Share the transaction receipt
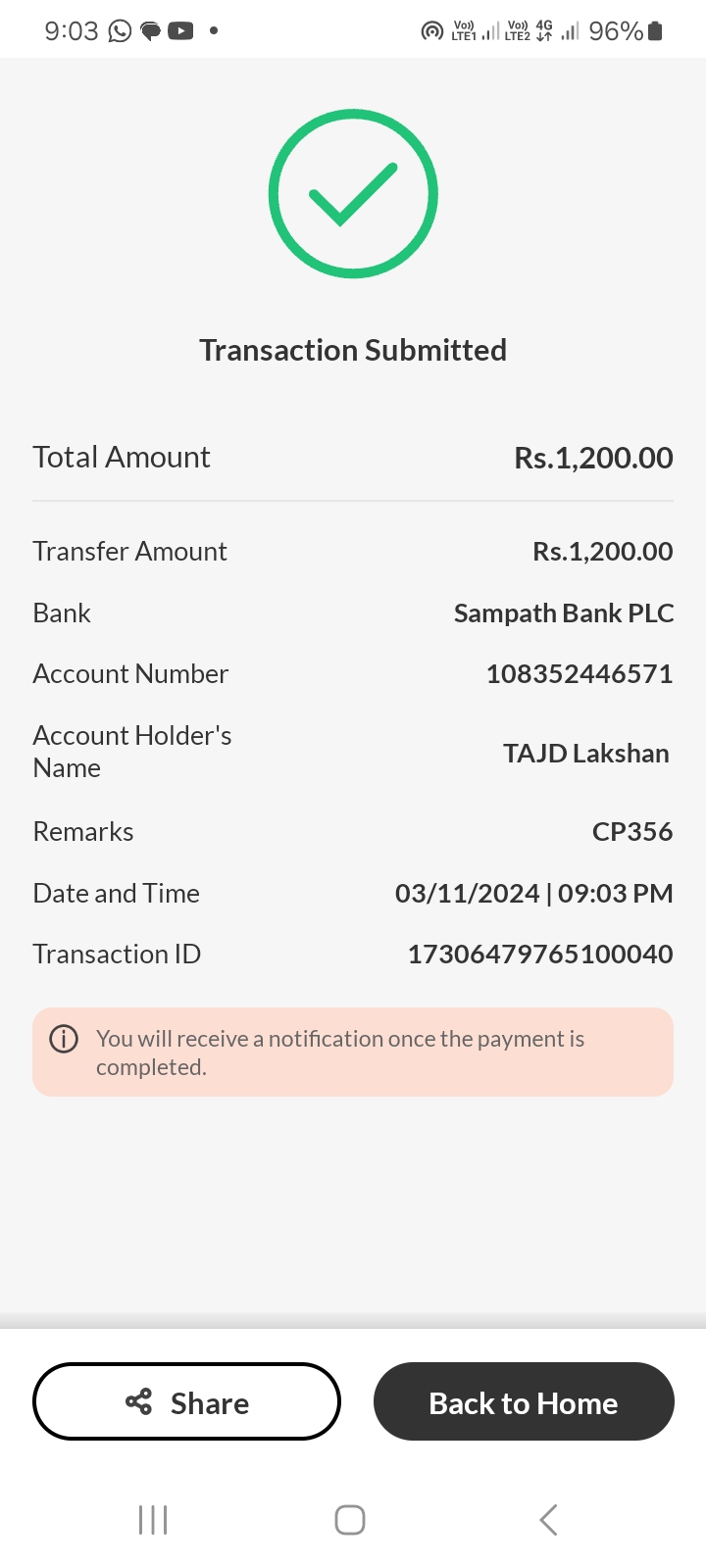 tap(186, 1401)
